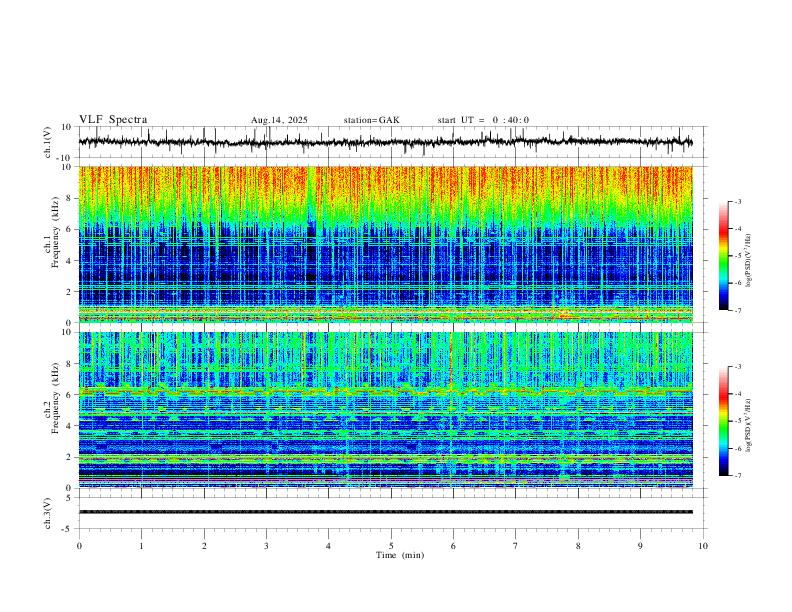
Task: Click the "4" kHz tick of ch.2 spectrogram
Action: [x=69, y=426]
